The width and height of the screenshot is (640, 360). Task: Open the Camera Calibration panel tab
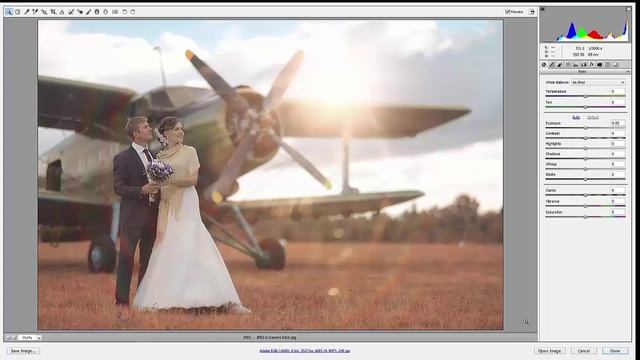tap(599, 64)
